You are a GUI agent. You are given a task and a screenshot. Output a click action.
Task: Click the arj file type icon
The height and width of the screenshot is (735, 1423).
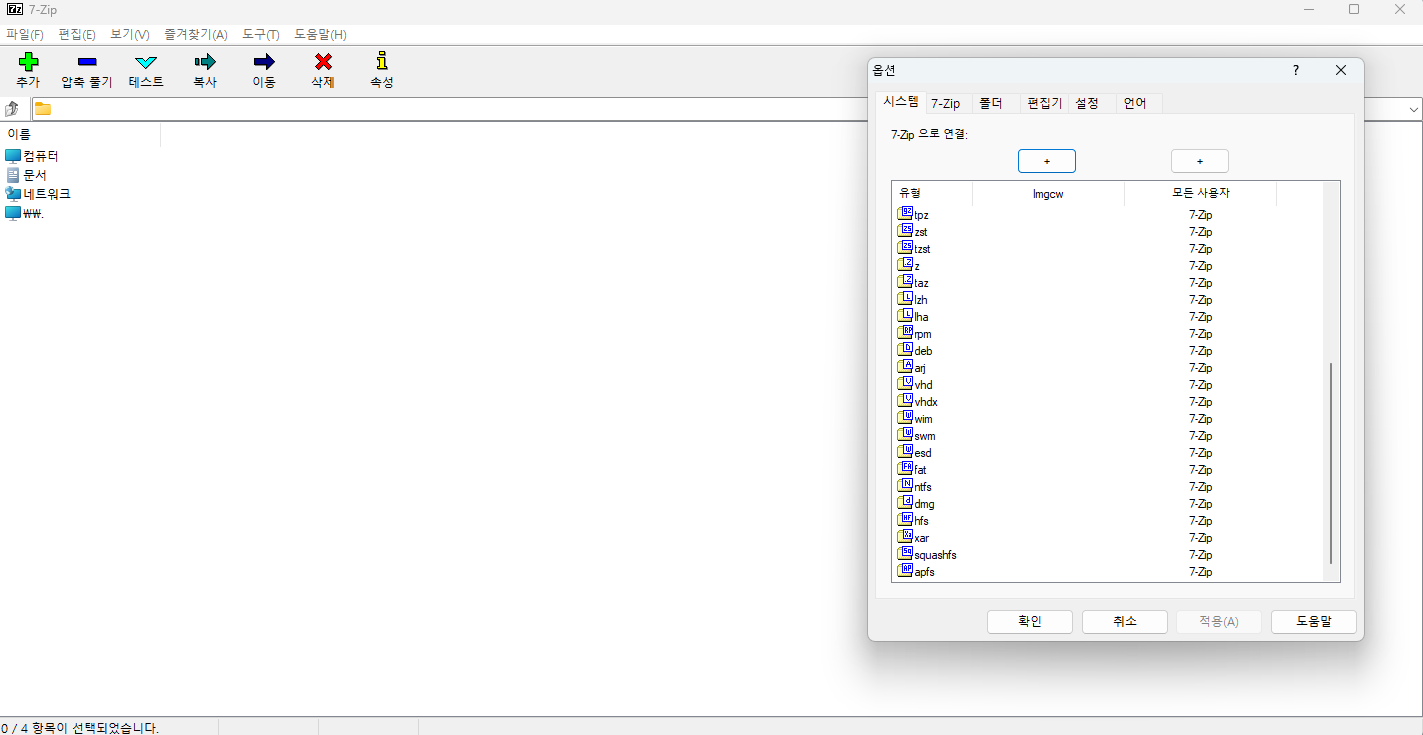tap(906, 367)
